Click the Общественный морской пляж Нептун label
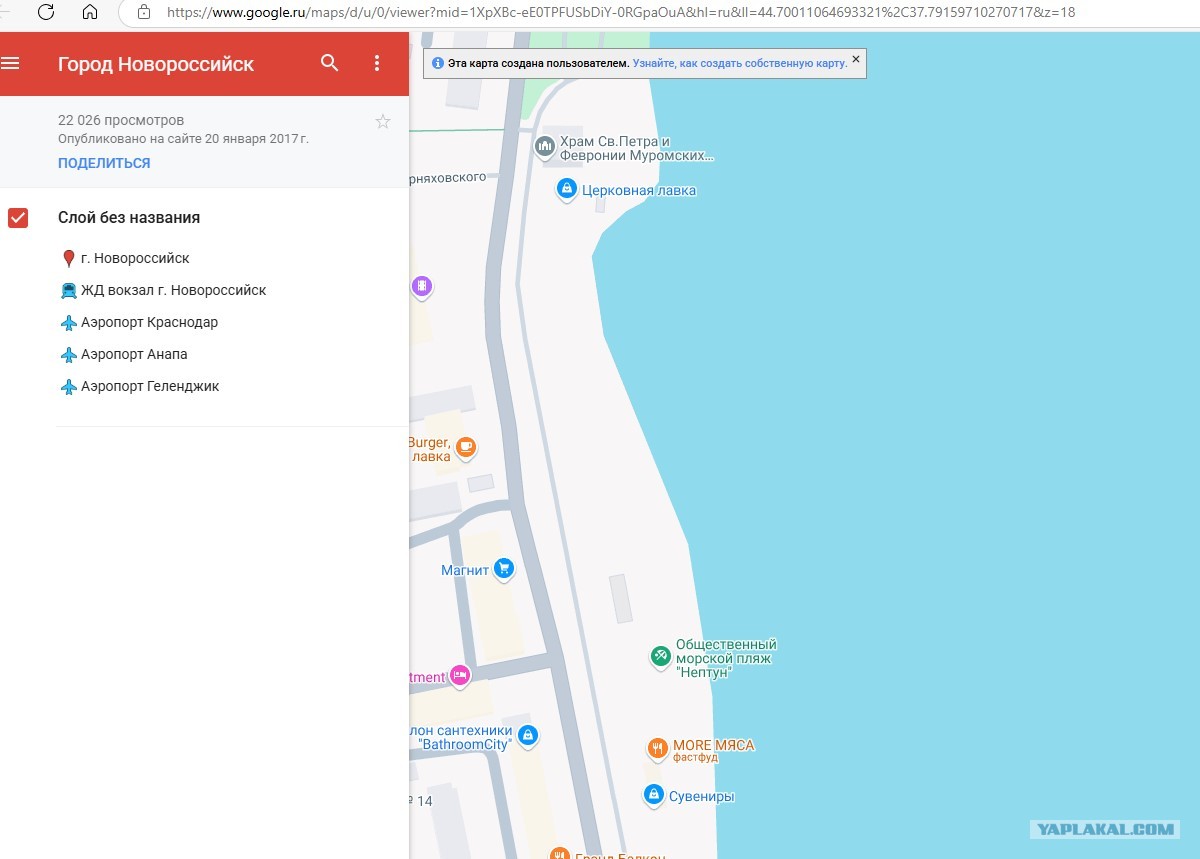 [726, 658]
